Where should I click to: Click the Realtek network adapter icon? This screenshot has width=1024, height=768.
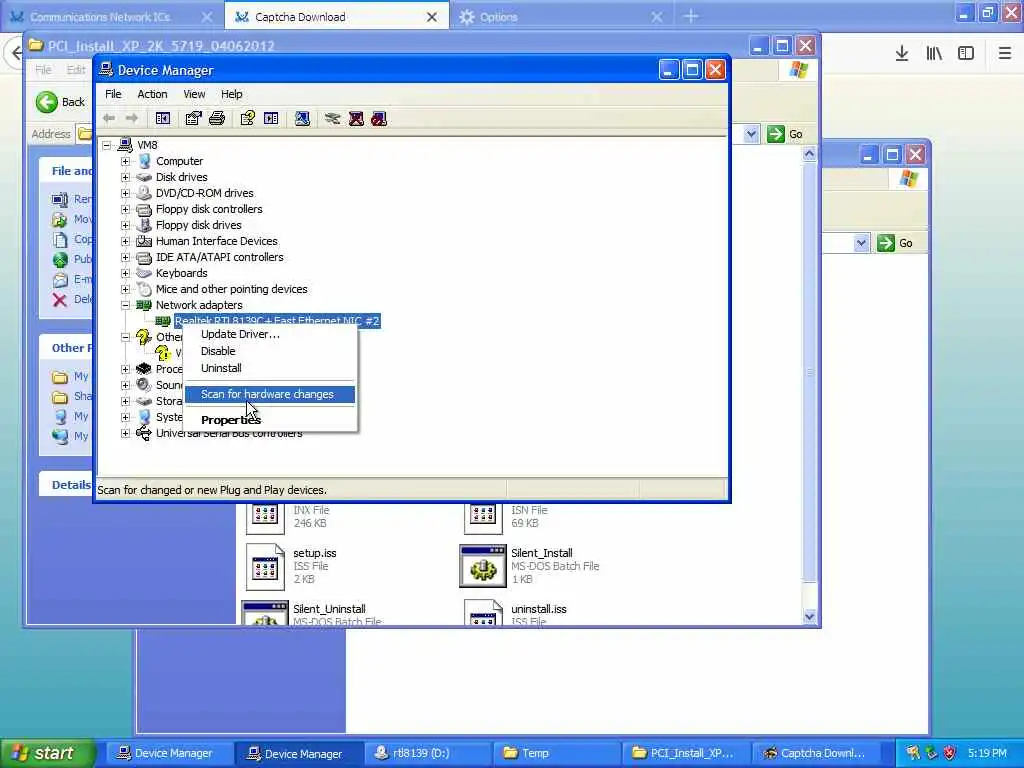163,321
